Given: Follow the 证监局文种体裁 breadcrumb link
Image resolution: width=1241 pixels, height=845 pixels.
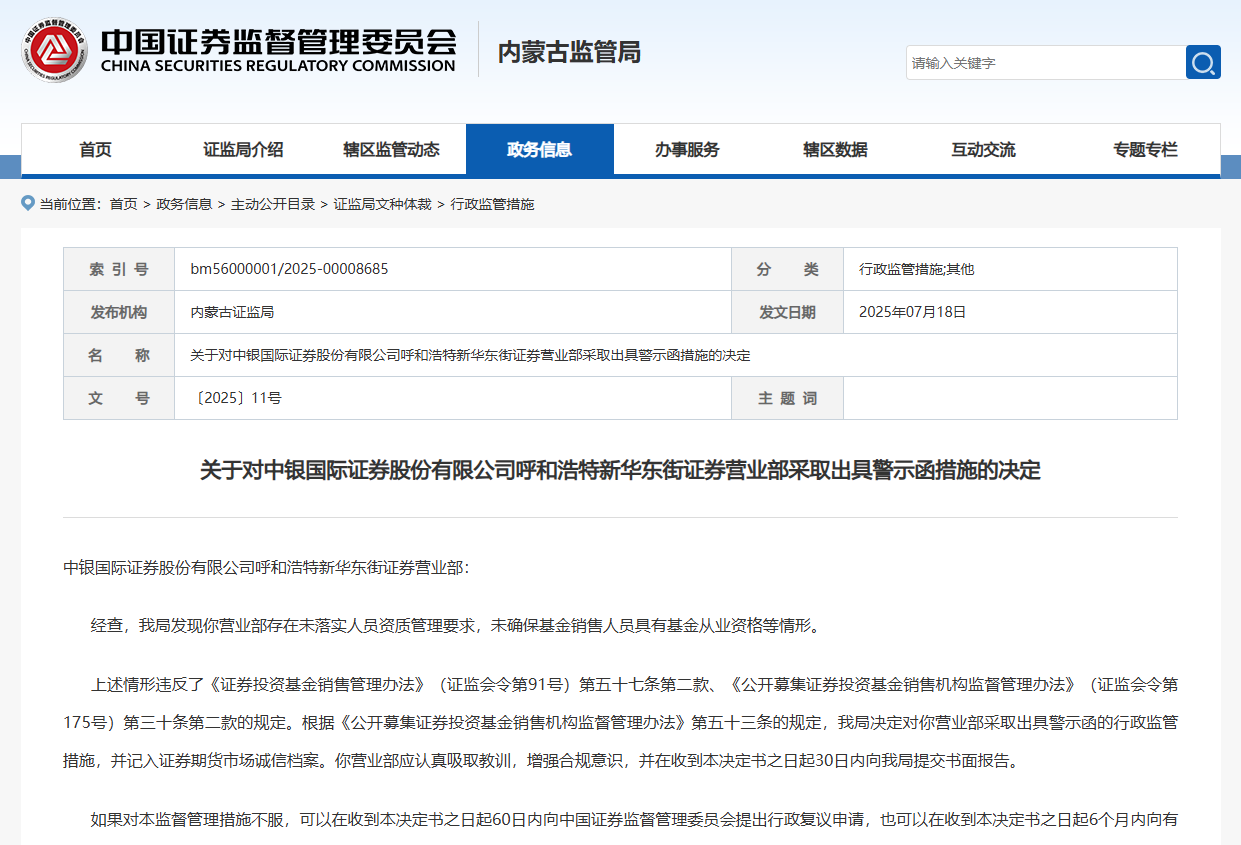Looking at the screenshot, I should [x=383, y=204].
